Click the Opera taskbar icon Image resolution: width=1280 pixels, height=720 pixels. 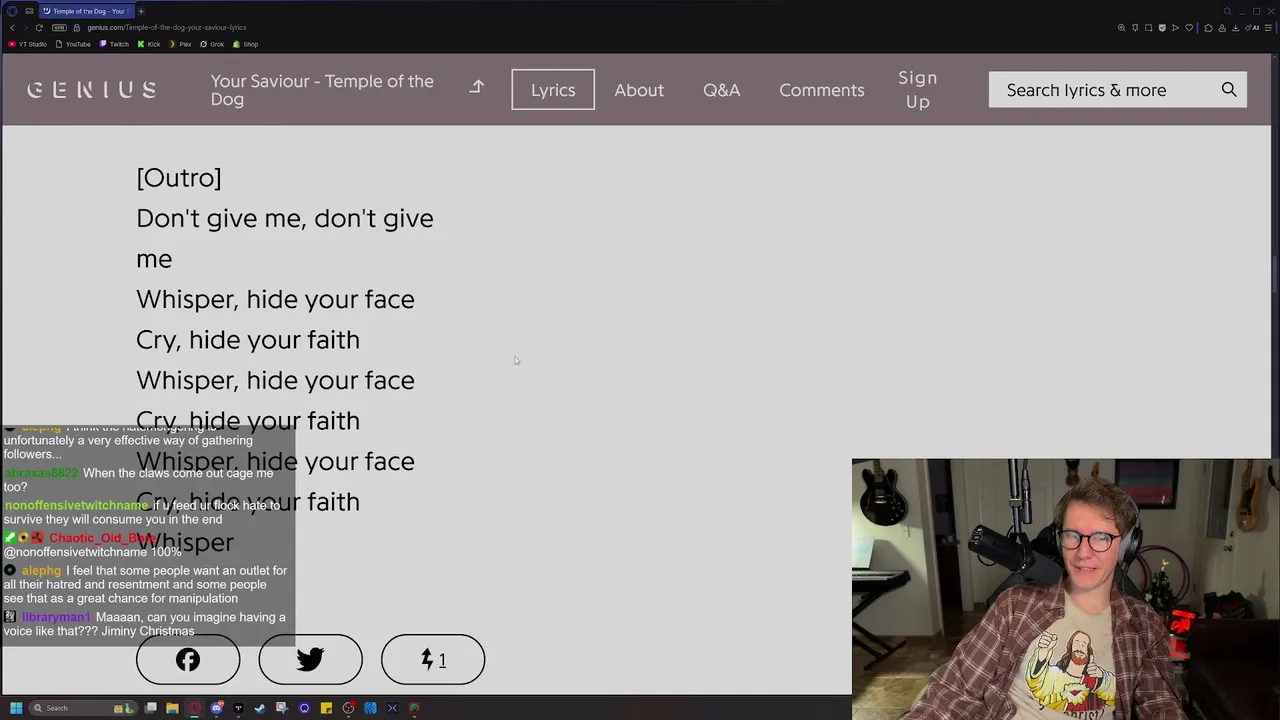(x=194, y=708)
